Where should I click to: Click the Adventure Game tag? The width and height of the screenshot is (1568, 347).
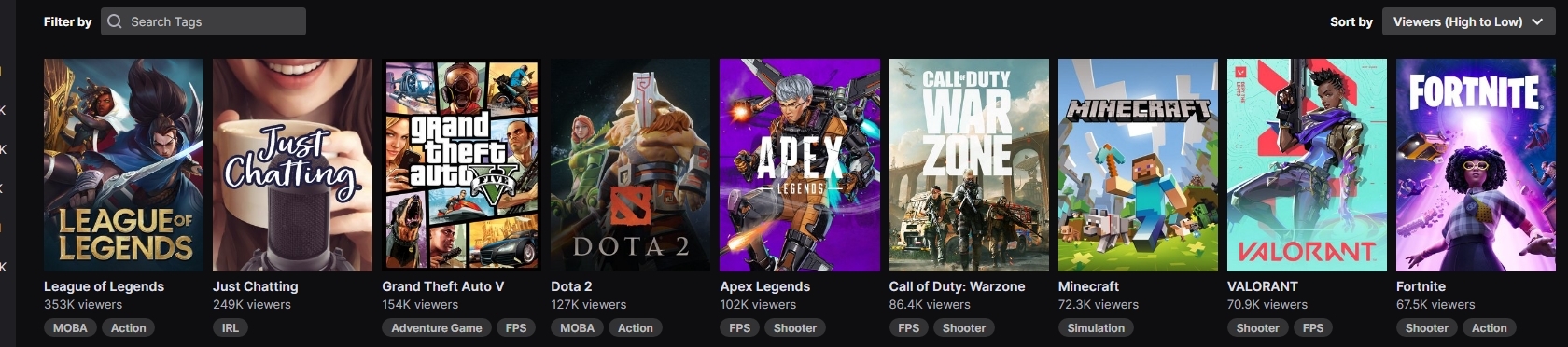[437, 327]
